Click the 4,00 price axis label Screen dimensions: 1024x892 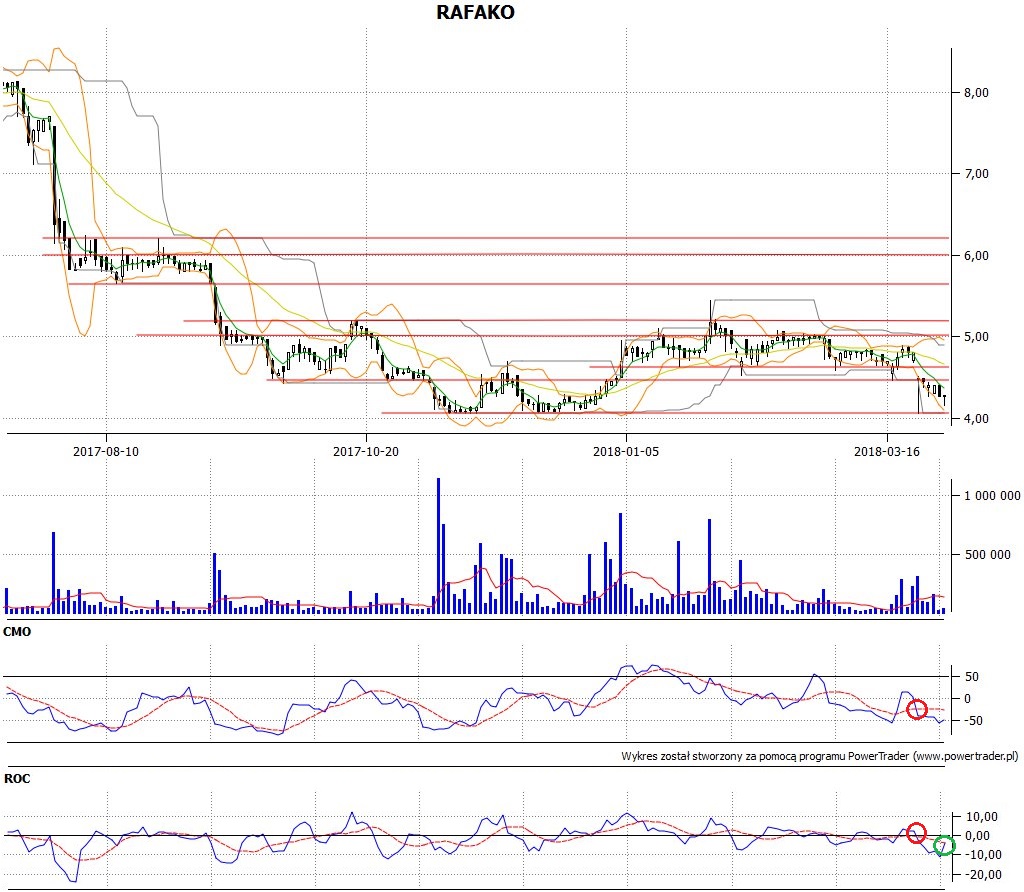pos(976,418)
